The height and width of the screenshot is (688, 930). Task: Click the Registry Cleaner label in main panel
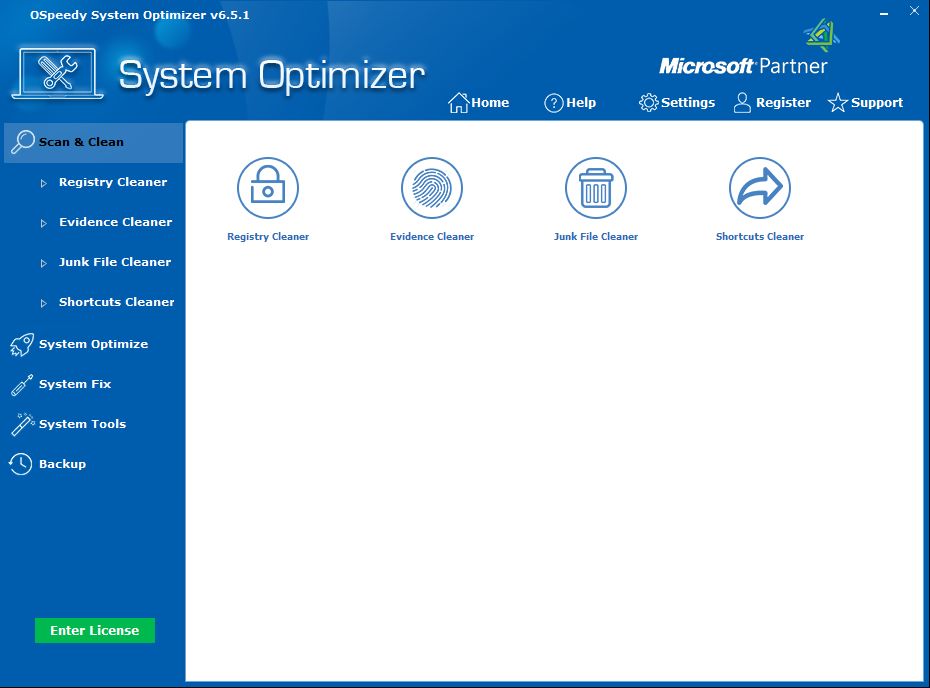(268, 237)
